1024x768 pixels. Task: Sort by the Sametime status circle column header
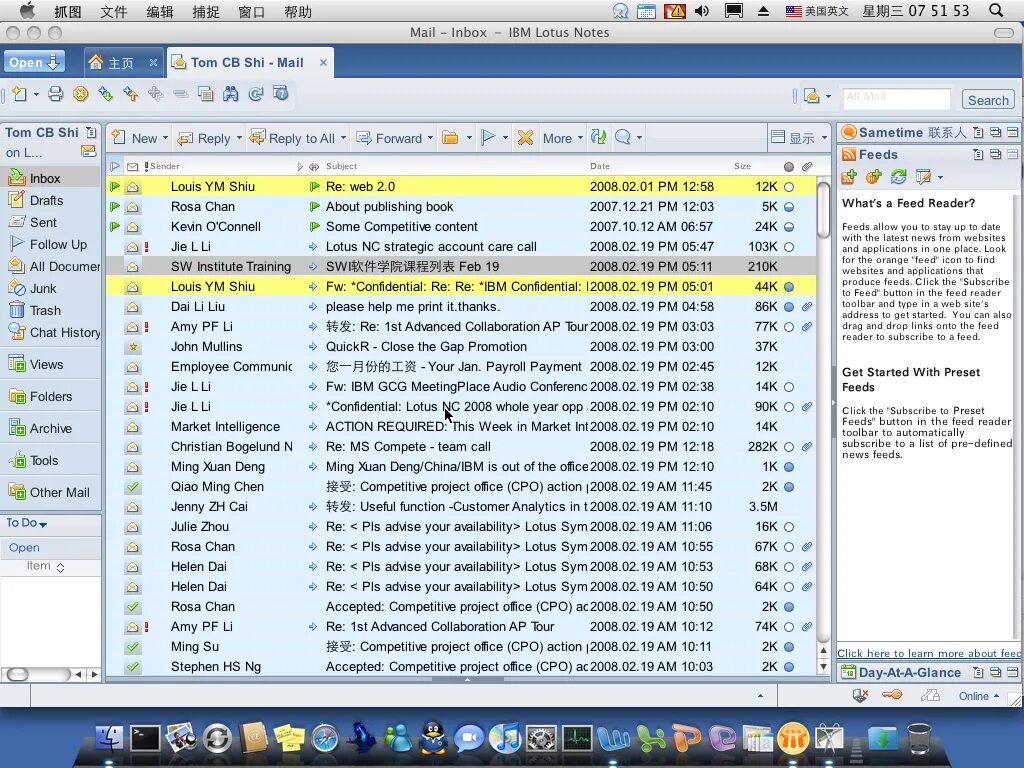coord(789,167)
